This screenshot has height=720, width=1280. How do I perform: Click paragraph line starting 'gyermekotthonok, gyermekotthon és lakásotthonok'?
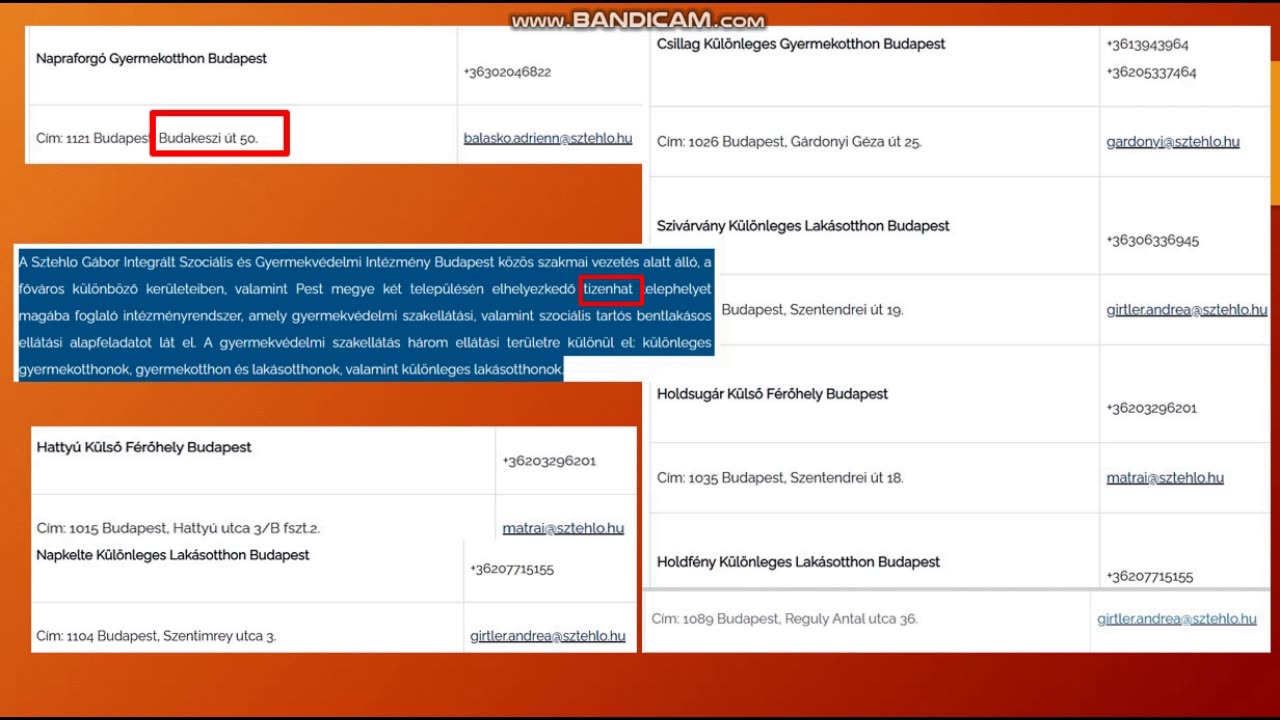[x=291, y=370]
